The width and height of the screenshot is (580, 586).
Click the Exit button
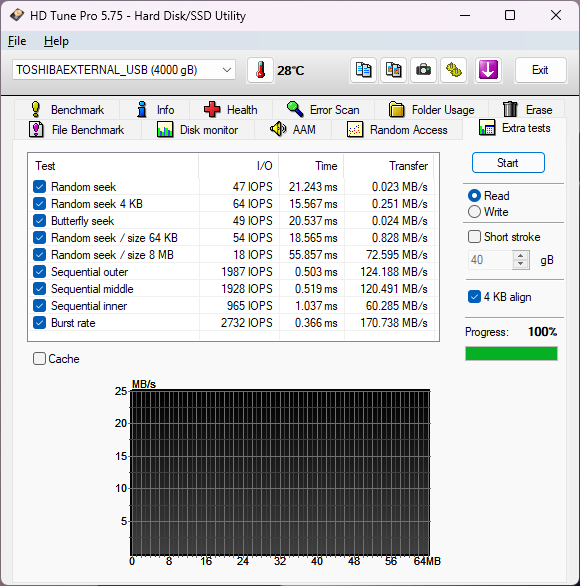click(x=540, y=70)
